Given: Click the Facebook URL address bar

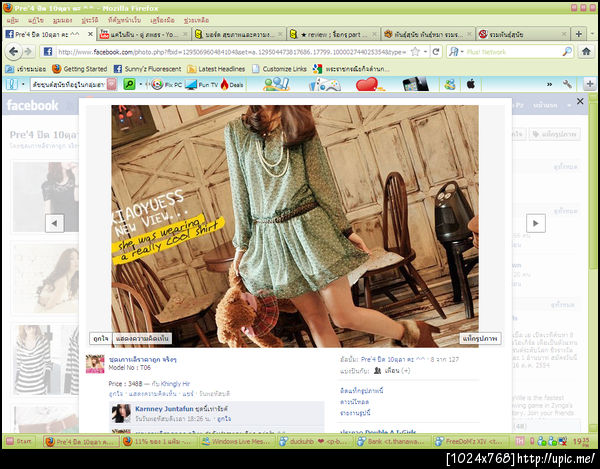Looking at the screenshot, I should coord(231,52).
